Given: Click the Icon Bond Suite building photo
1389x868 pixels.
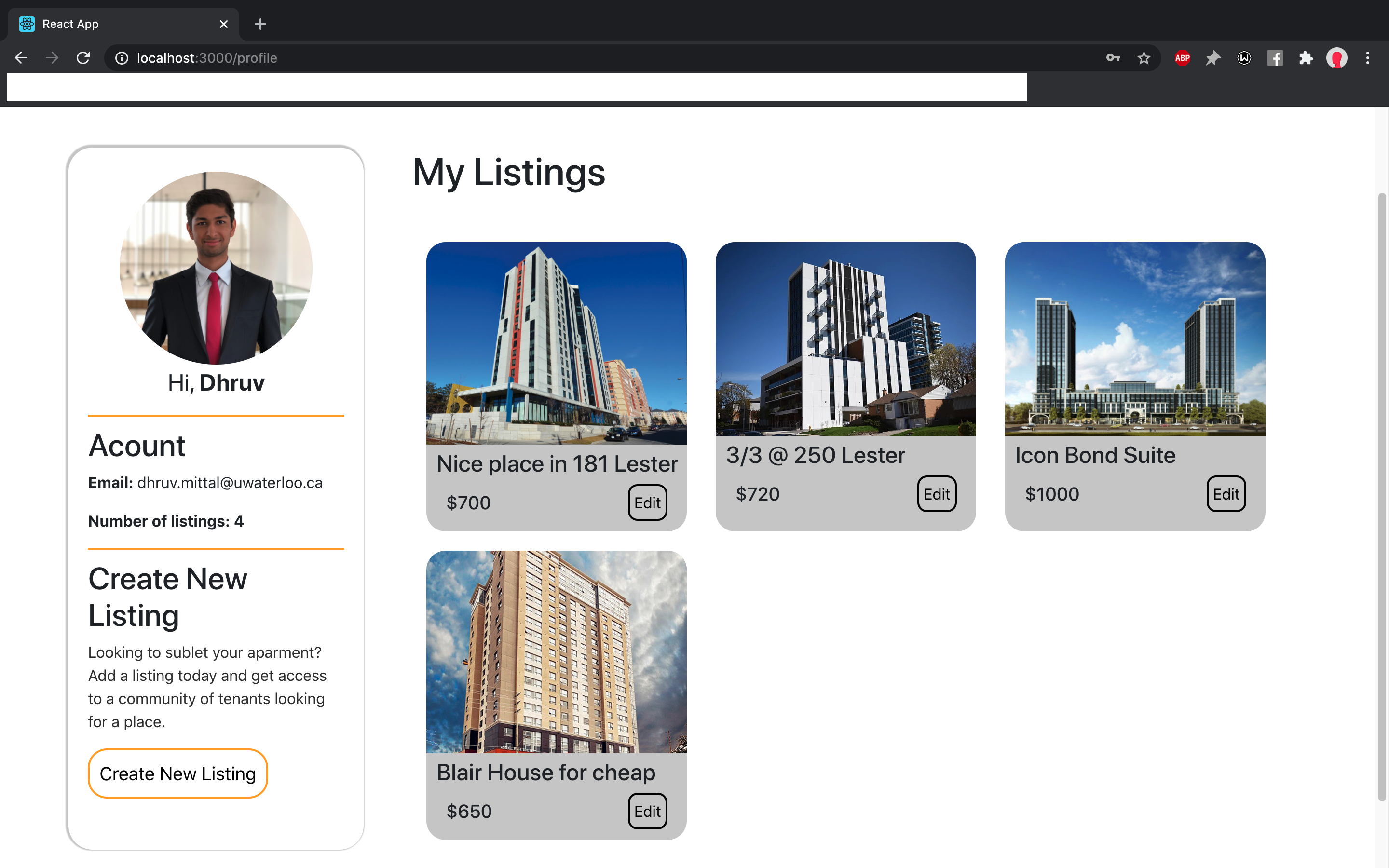Looking at the screenshot, I should [x=1134, y=339].
